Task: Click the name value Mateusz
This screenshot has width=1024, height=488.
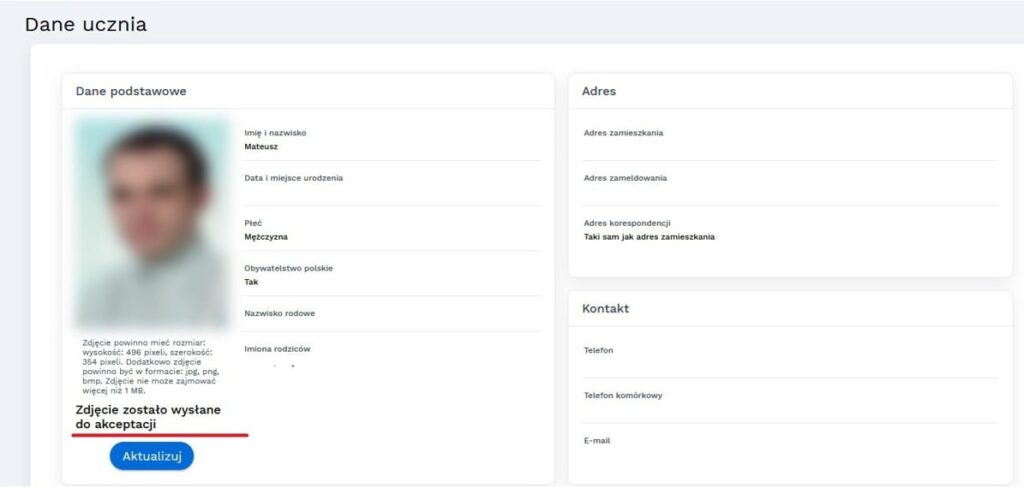Action: tap(261, 146)
